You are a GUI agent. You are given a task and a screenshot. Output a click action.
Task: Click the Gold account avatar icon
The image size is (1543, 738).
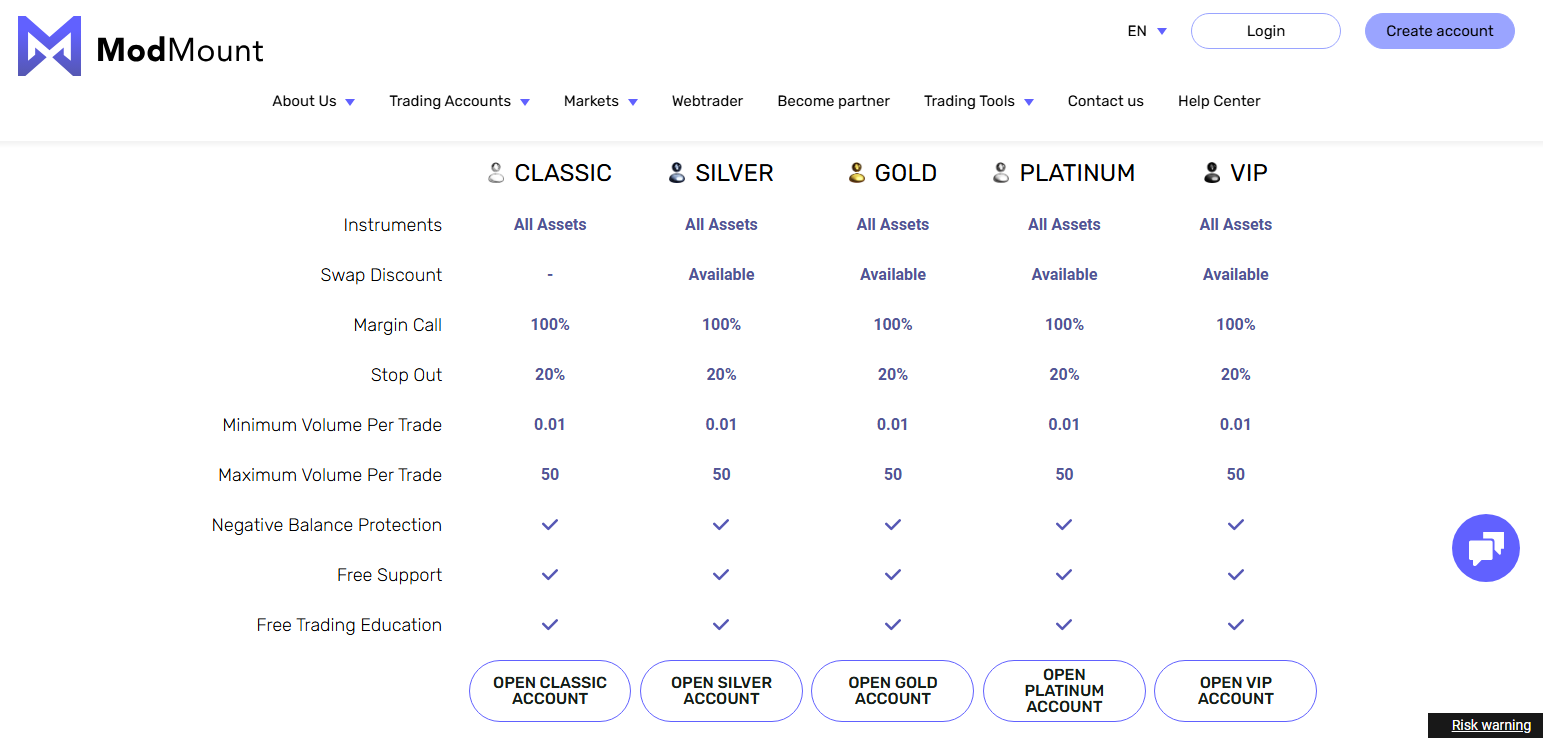pos(856,173)
